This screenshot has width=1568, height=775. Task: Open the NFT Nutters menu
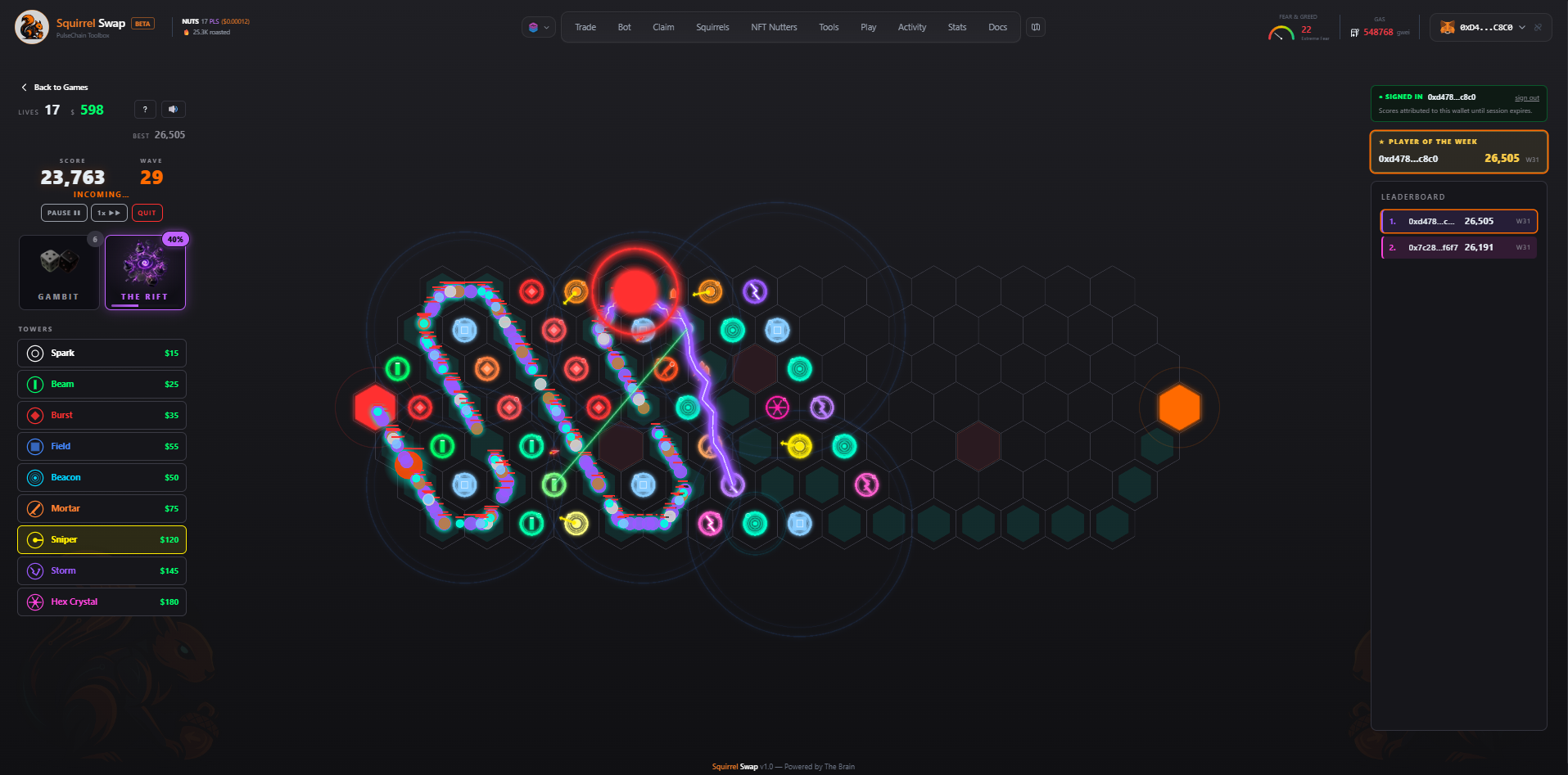[x=774, y=27]
